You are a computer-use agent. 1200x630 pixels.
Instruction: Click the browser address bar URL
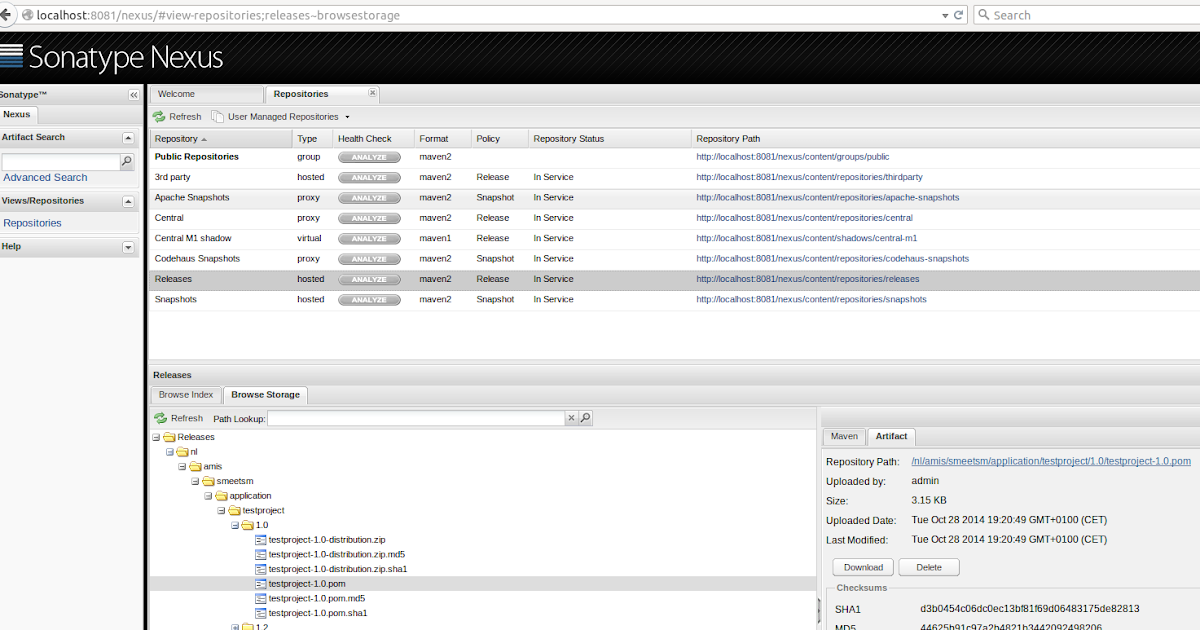[219, 15]
